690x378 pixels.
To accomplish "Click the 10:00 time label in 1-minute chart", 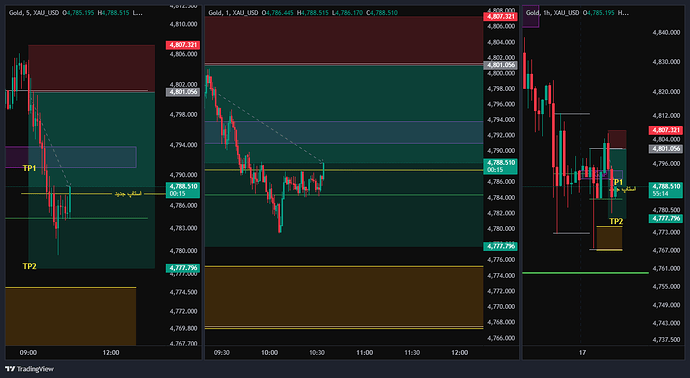I will (x=269, y=352).
